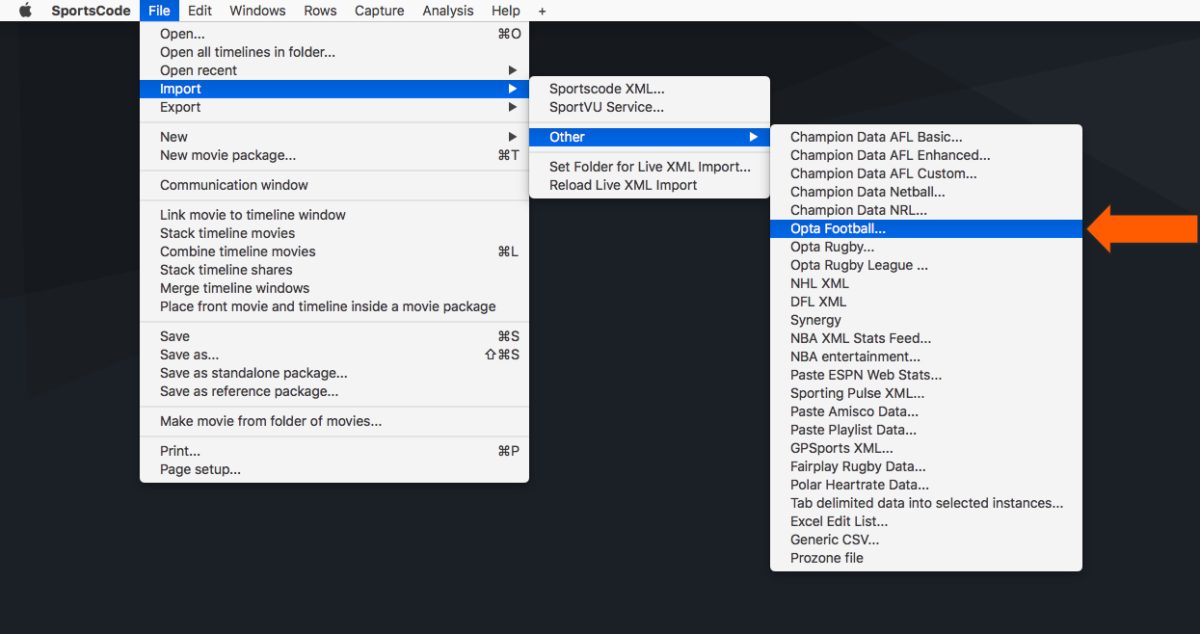Viewport: 1200px width, 634px height.
Task: Expand the Open recent submenu
Action: click(x=334, y=70)
